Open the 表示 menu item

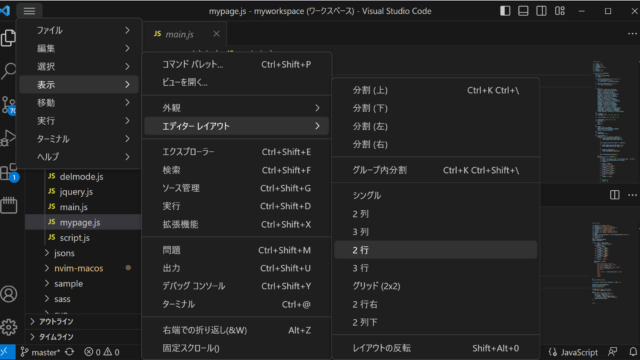pyautogui.click(x=79, y=84)
